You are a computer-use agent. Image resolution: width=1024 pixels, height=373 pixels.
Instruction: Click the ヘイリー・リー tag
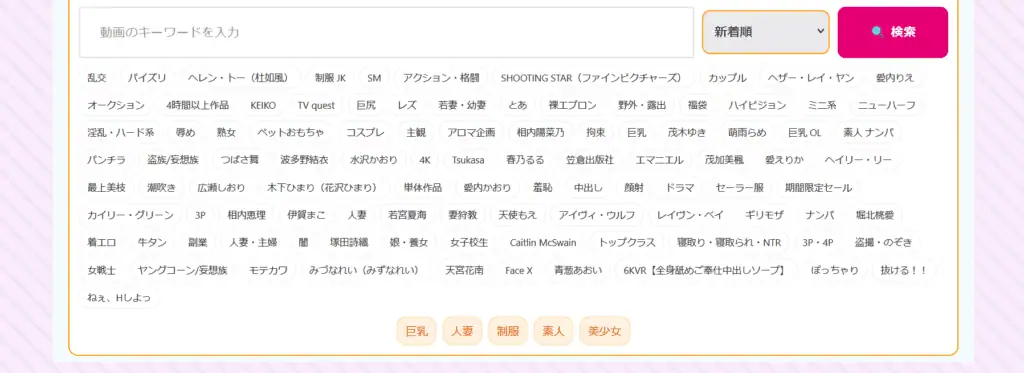point(858,160)
